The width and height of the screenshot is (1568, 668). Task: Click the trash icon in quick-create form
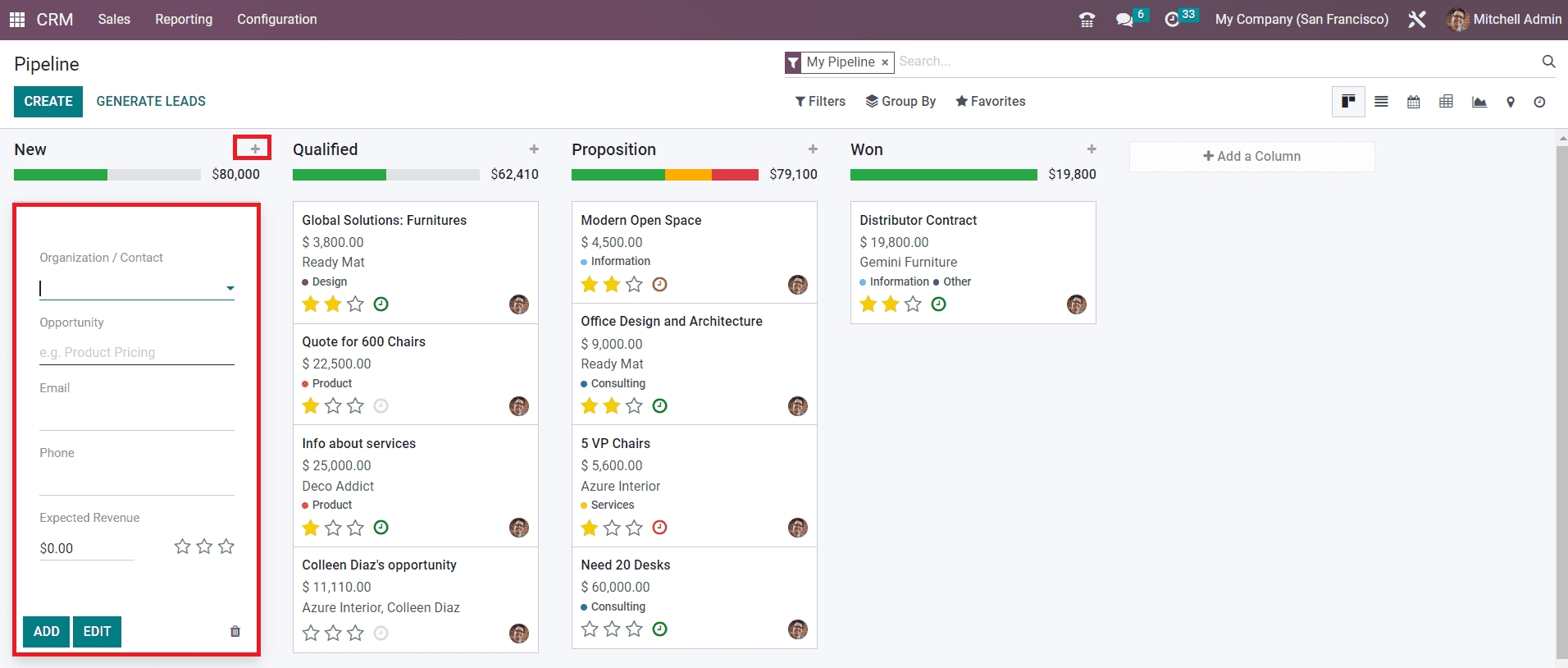click(x=235, y=631)
